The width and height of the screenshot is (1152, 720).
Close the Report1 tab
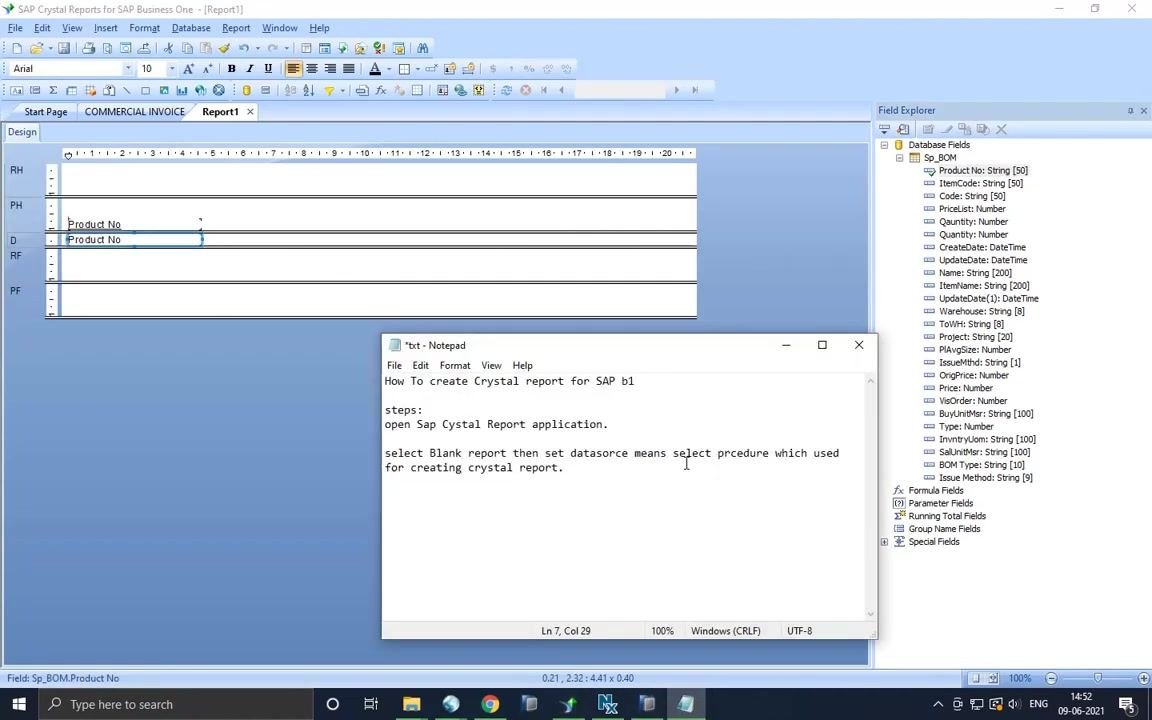click(251, 112)
